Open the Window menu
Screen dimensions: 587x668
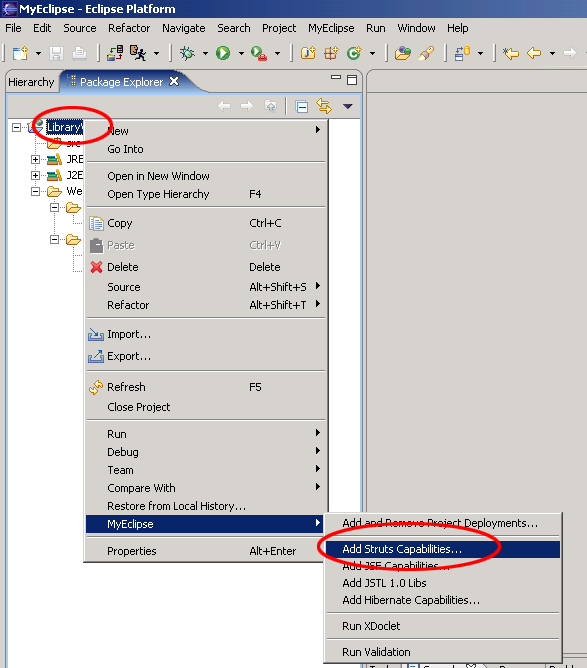click(416, 28)
